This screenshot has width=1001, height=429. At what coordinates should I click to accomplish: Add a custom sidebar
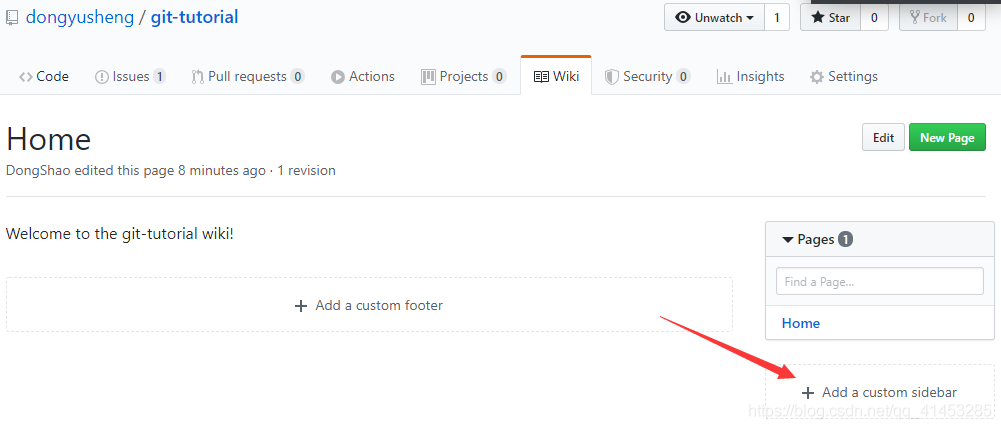[880, 393]
